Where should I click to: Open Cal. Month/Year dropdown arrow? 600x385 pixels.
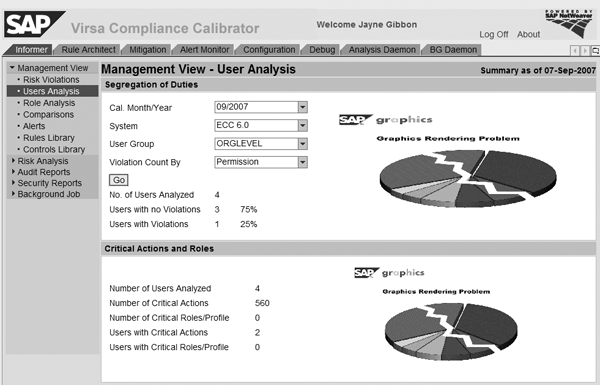tap(303, 107)
